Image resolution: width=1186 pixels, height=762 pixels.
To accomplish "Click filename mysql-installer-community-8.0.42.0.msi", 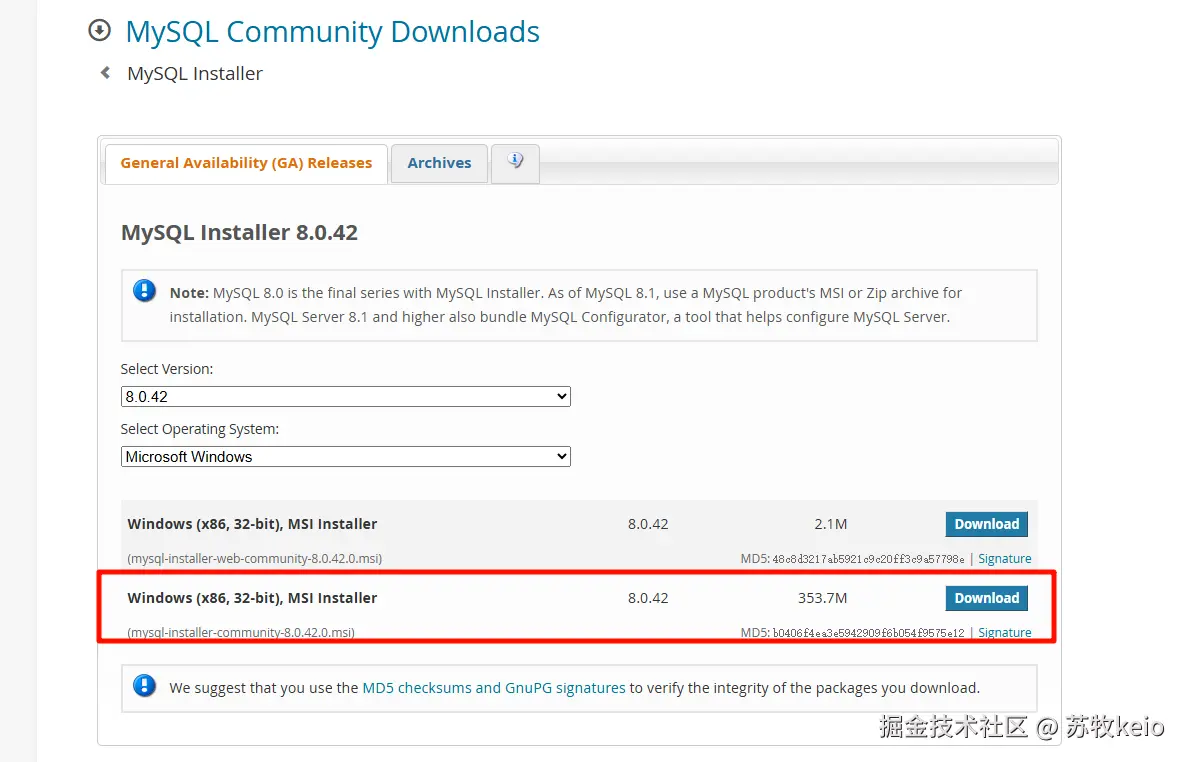I will 241,633.
